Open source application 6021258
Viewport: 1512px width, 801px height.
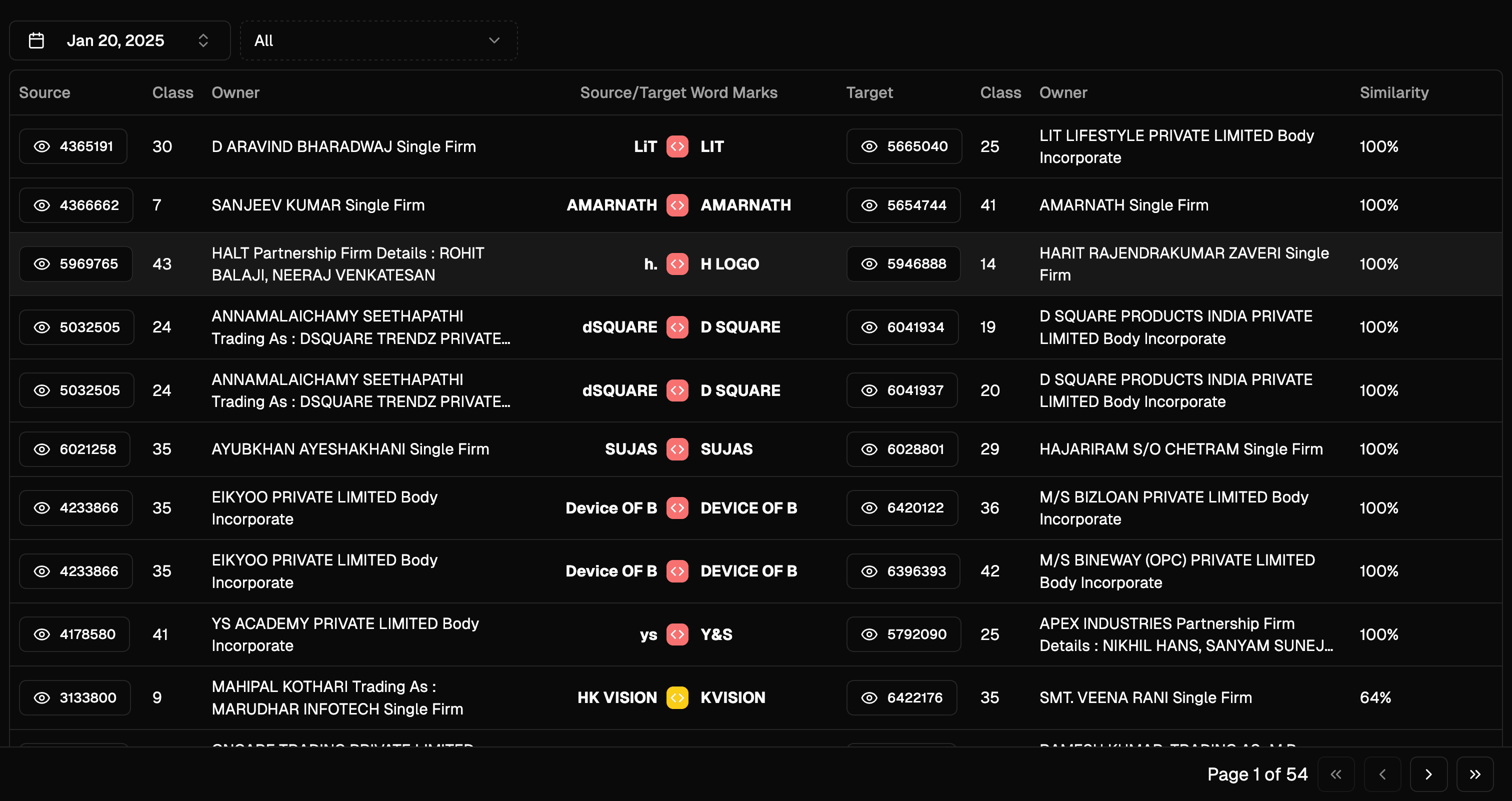[74, 449]
